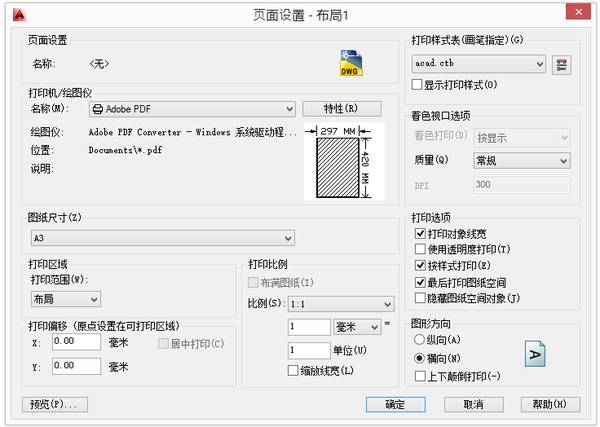Click the 帮助 help button
This screenshot has width=600, height=427.
click(x=550, y=405)
